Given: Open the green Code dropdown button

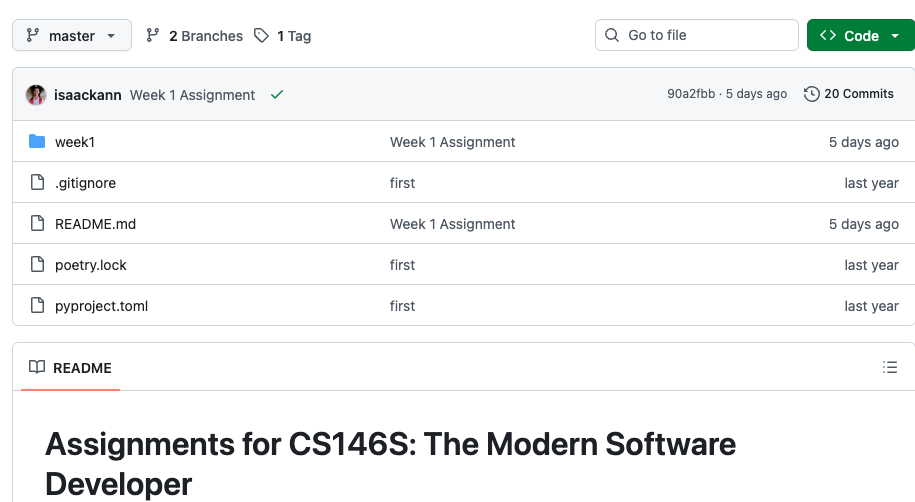Looking at the screenshot, I should coord(861,36).
